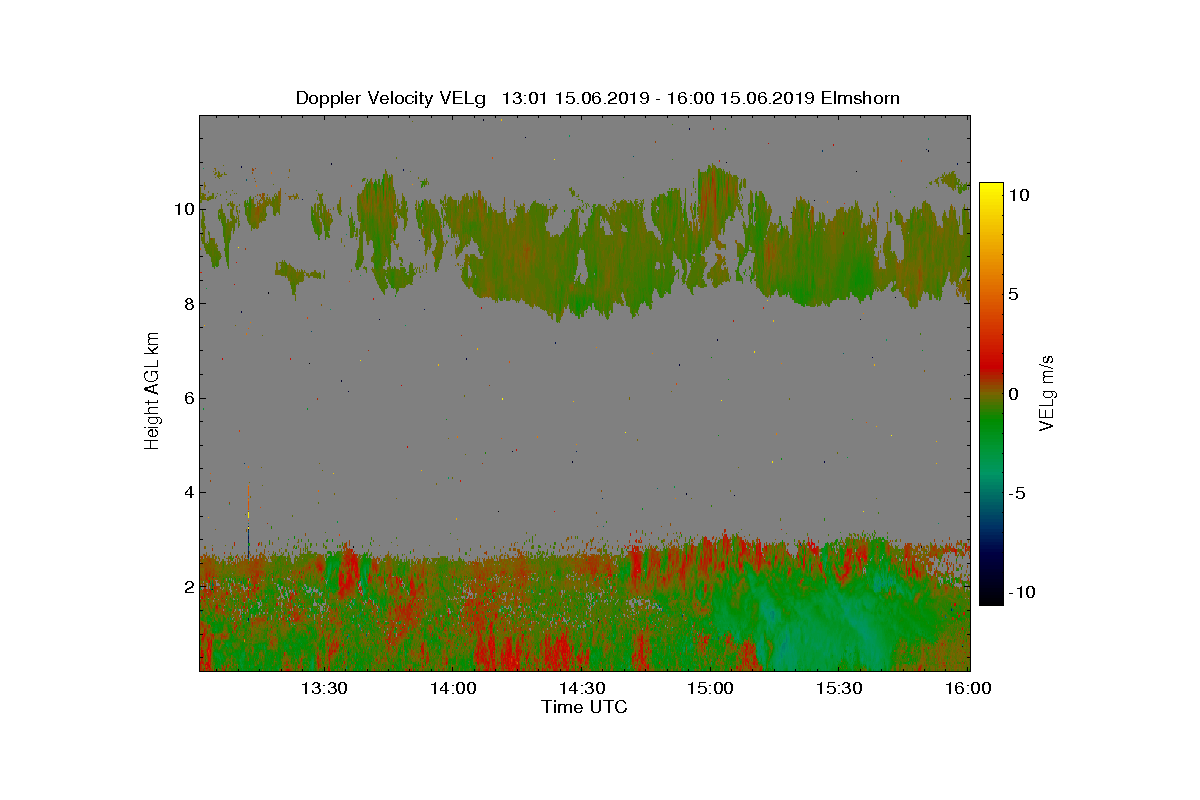Click the dark bottom of the colorbar
Screen dimensions: 1200x800
[991, 595]
